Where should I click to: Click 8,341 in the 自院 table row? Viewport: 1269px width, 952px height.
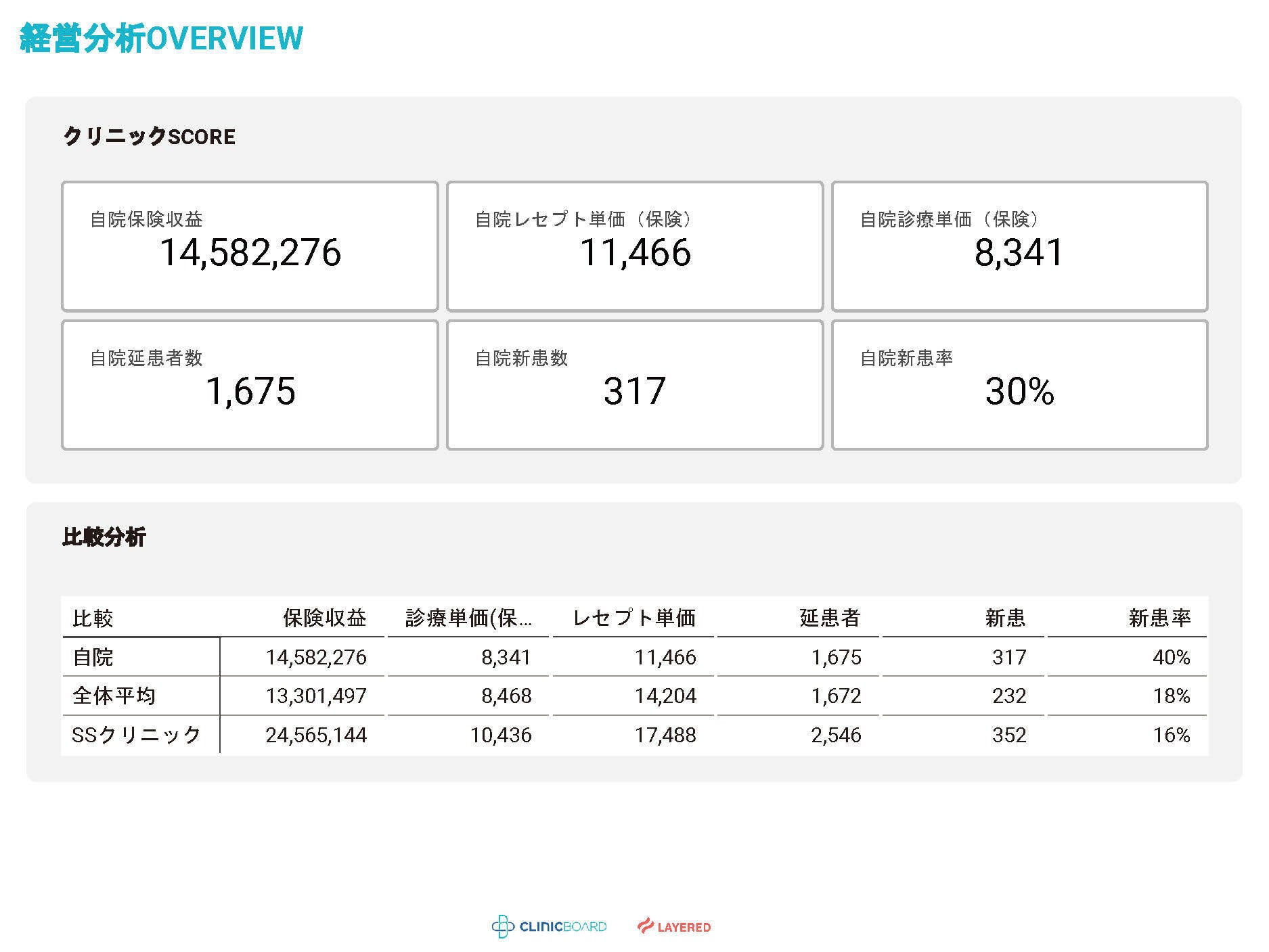(x=506, y=657)
